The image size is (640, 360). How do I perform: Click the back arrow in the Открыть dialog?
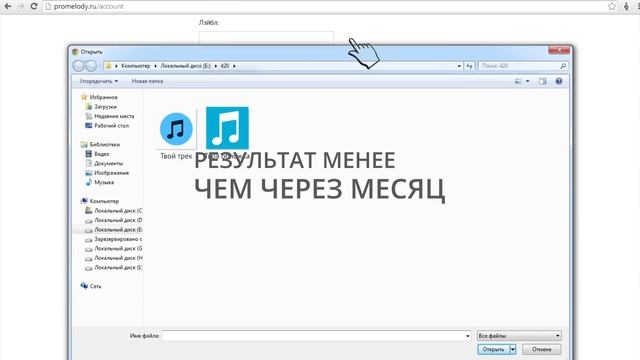(78, 66)
